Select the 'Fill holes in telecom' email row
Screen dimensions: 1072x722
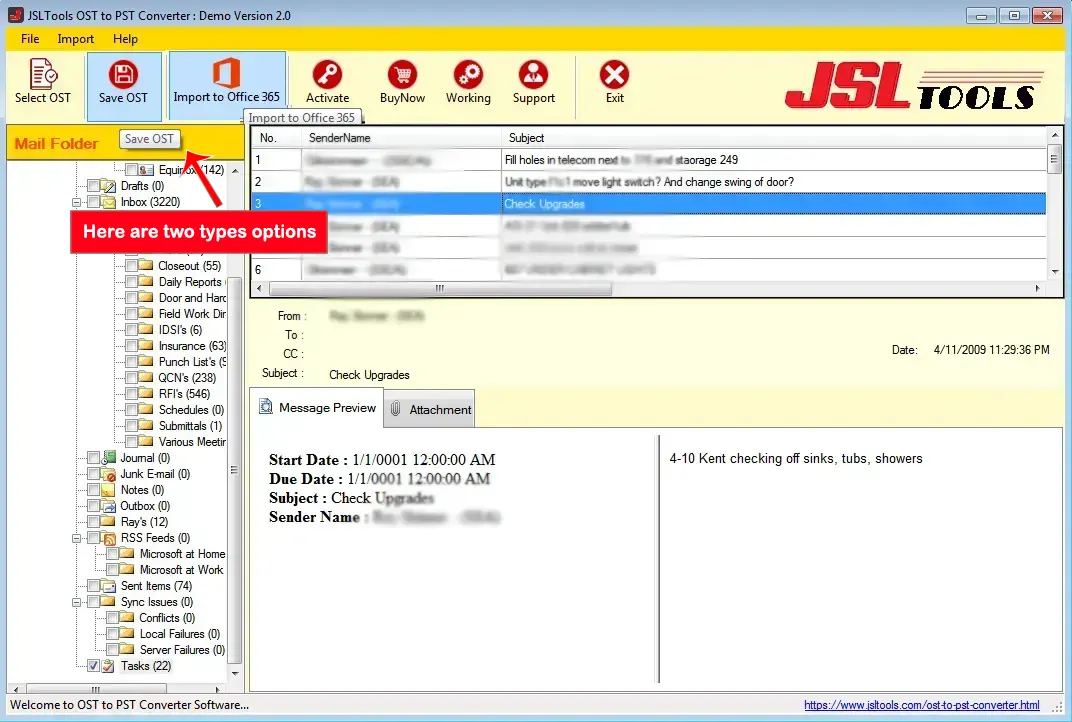click(x=620, y=160)
